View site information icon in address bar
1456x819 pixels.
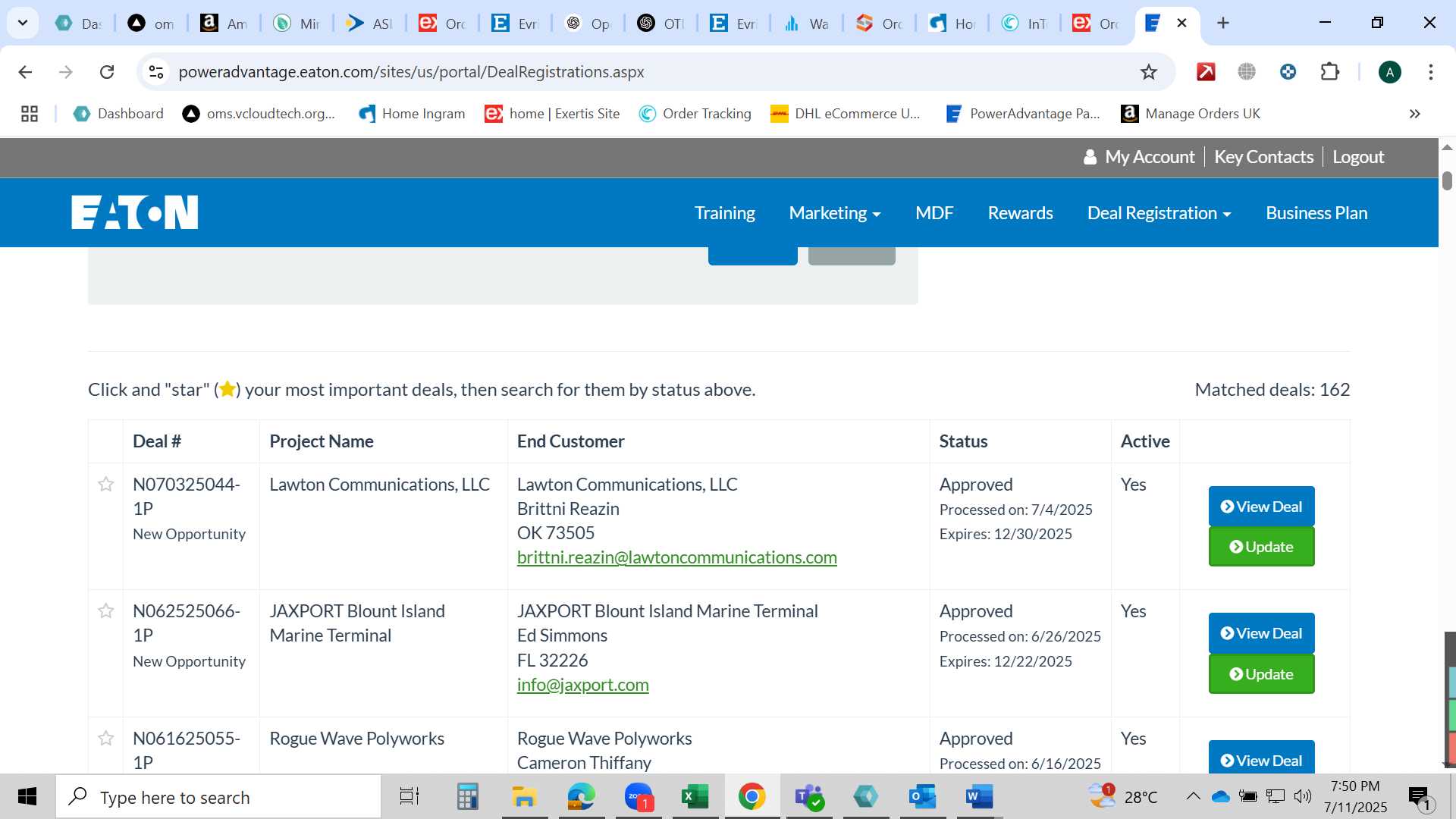[x=156, y=72]
